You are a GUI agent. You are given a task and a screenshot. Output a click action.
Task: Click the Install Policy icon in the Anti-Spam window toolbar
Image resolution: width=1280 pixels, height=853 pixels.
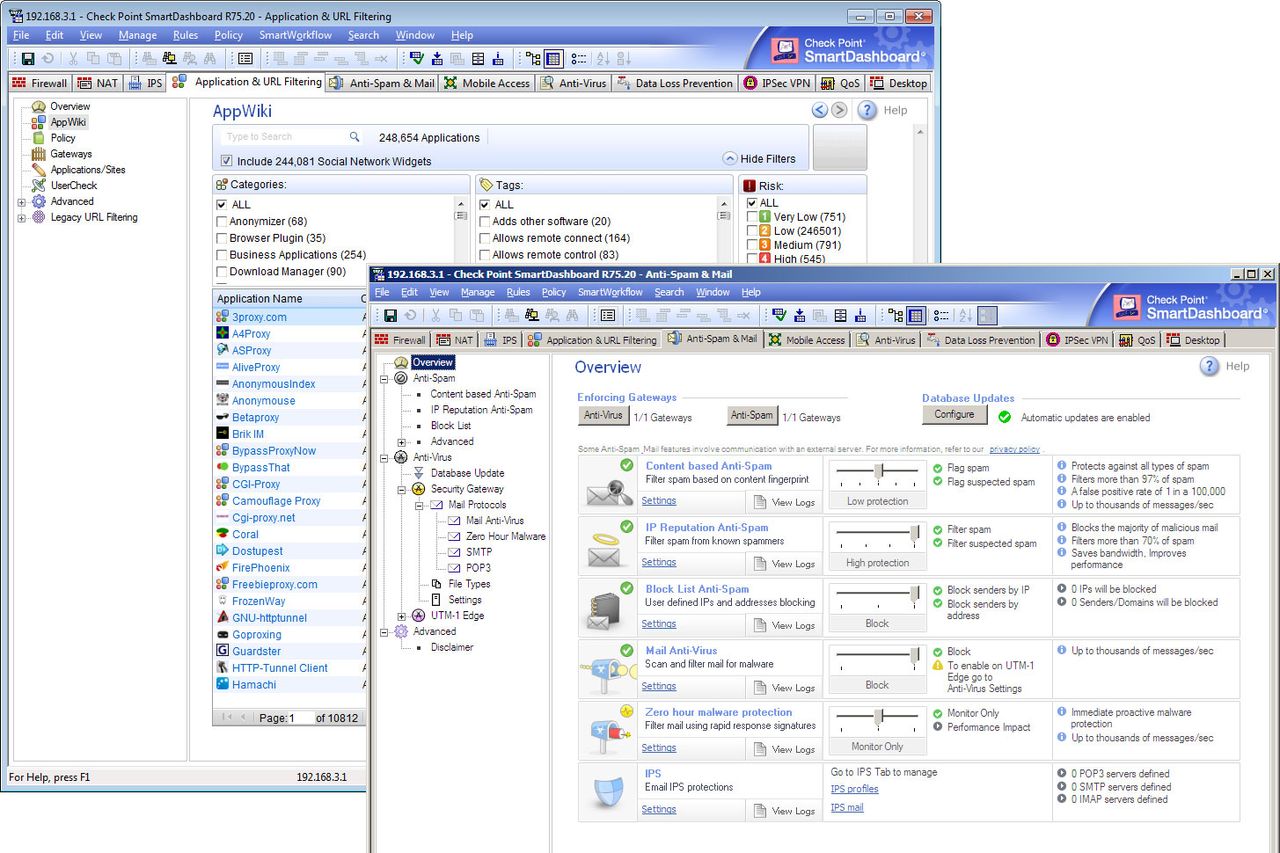(799, 316)
